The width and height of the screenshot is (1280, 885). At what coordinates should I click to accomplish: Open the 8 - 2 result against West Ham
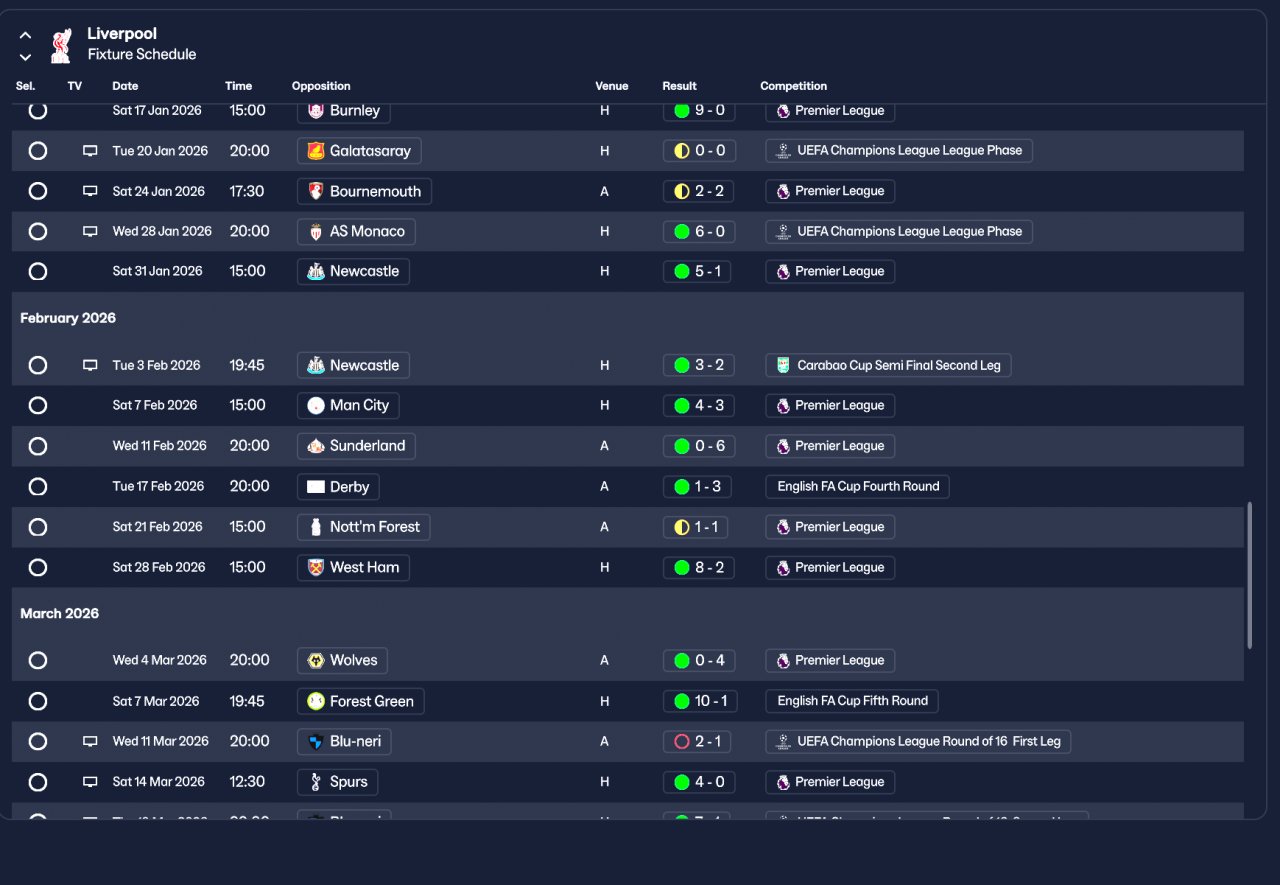tap(699, 567)
